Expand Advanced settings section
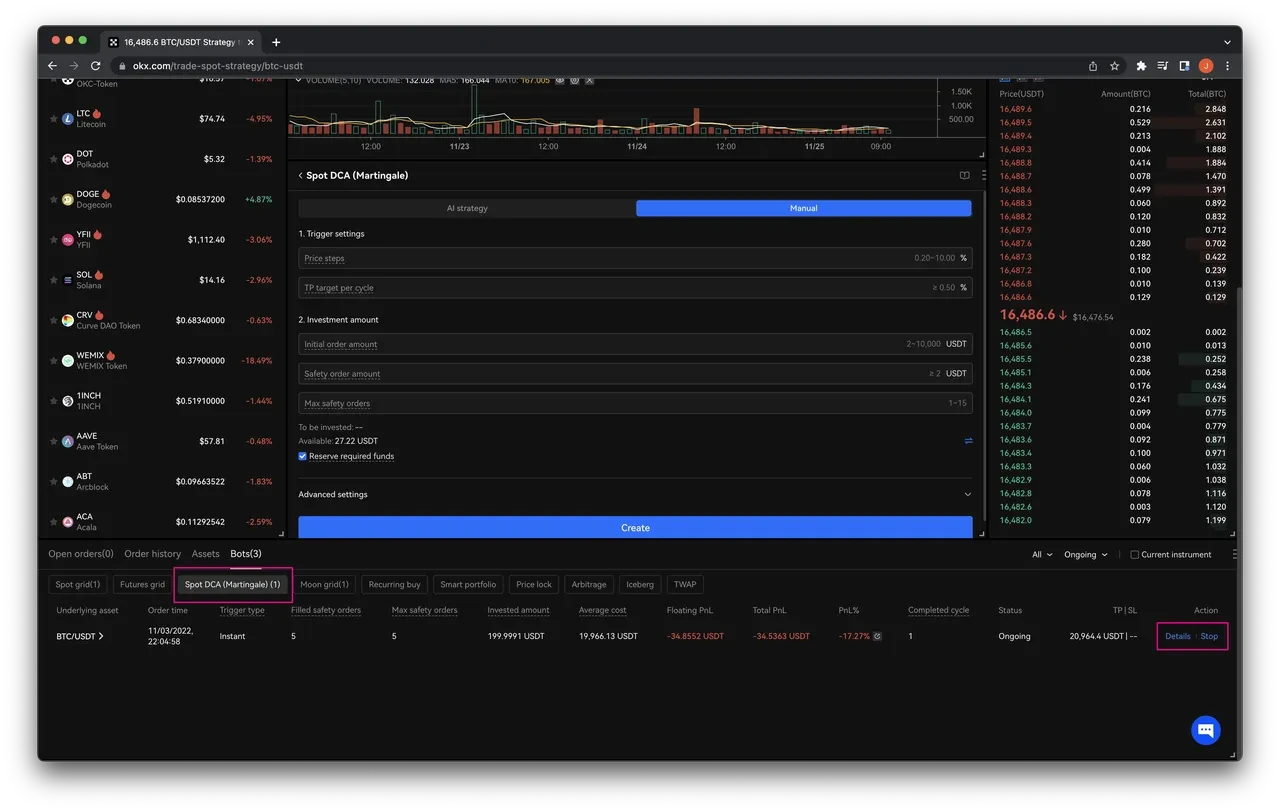 (x=635, y=494)
